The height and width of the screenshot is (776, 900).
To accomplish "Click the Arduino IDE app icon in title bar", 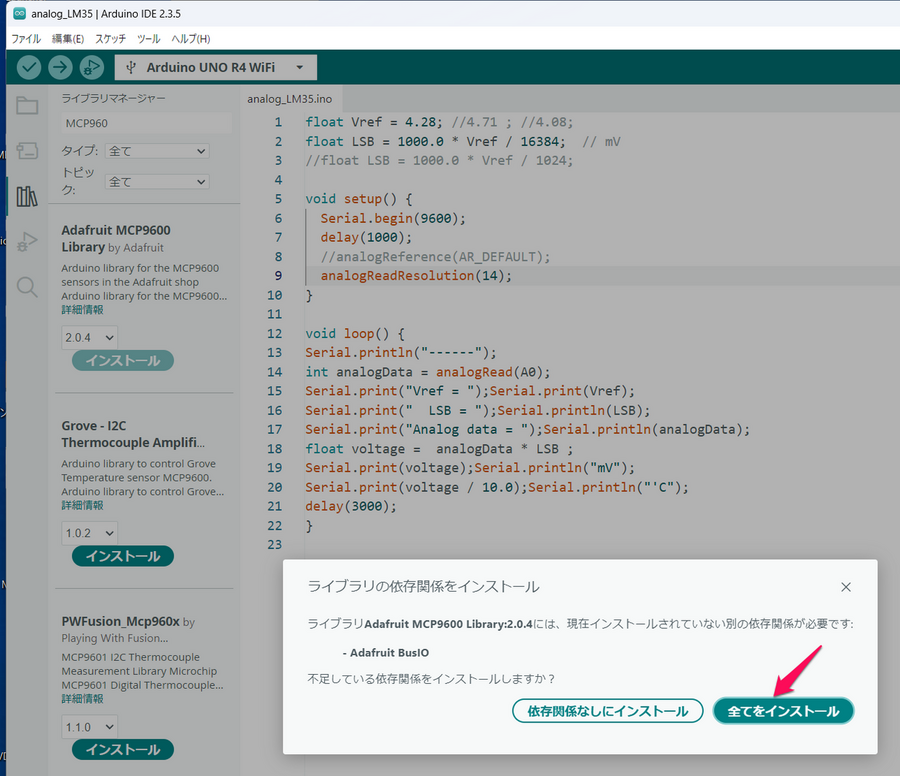I will 20,13.
